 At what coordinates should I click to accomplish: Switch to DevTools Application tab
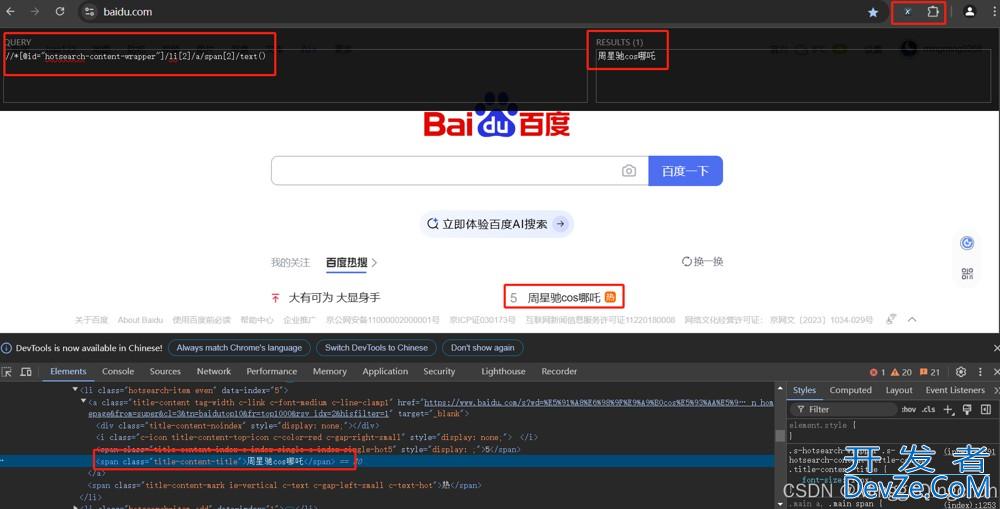click(385, 371)
